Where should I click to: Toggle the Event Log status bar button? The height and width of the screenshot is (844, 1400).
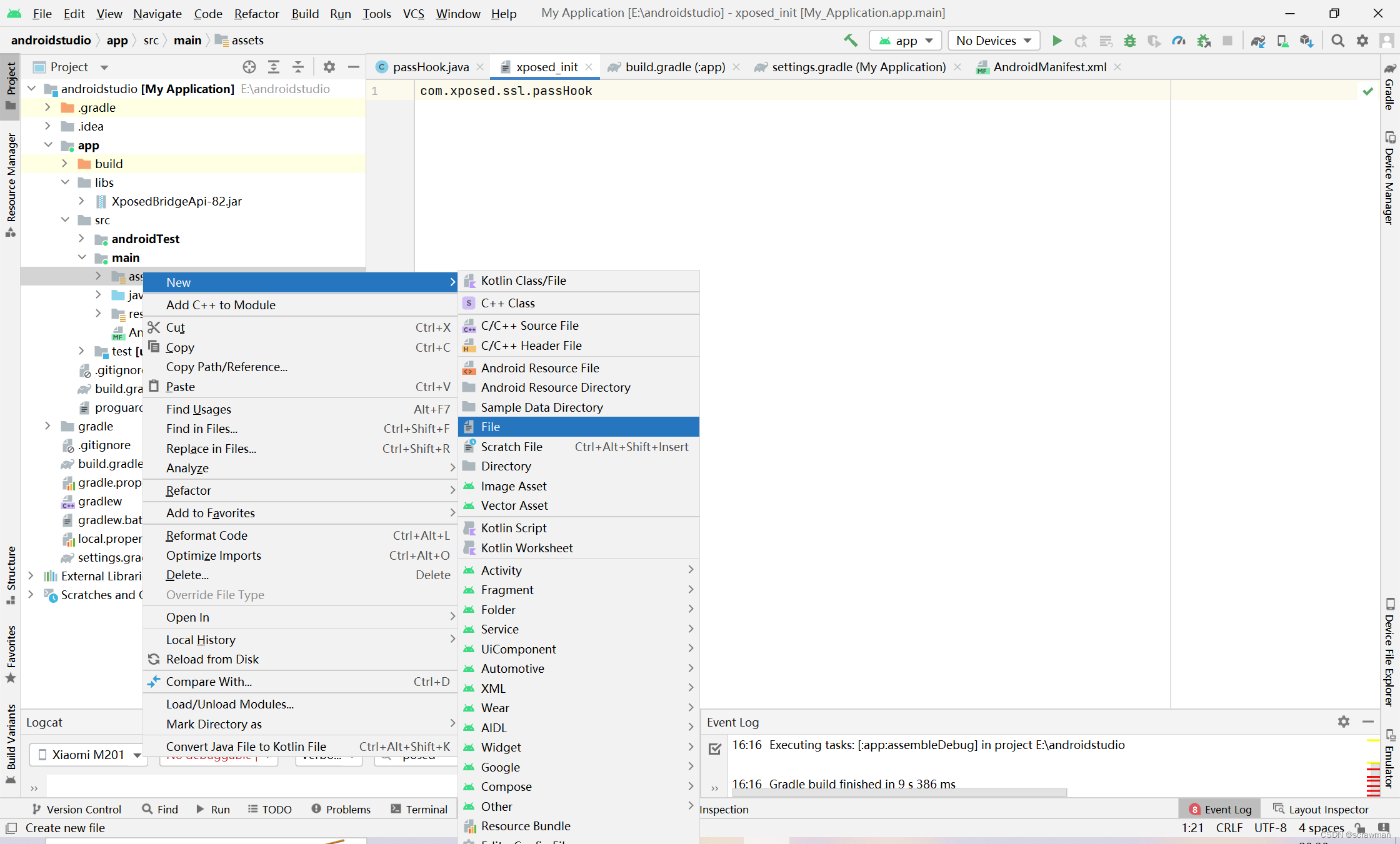(x=1221, y=809)
